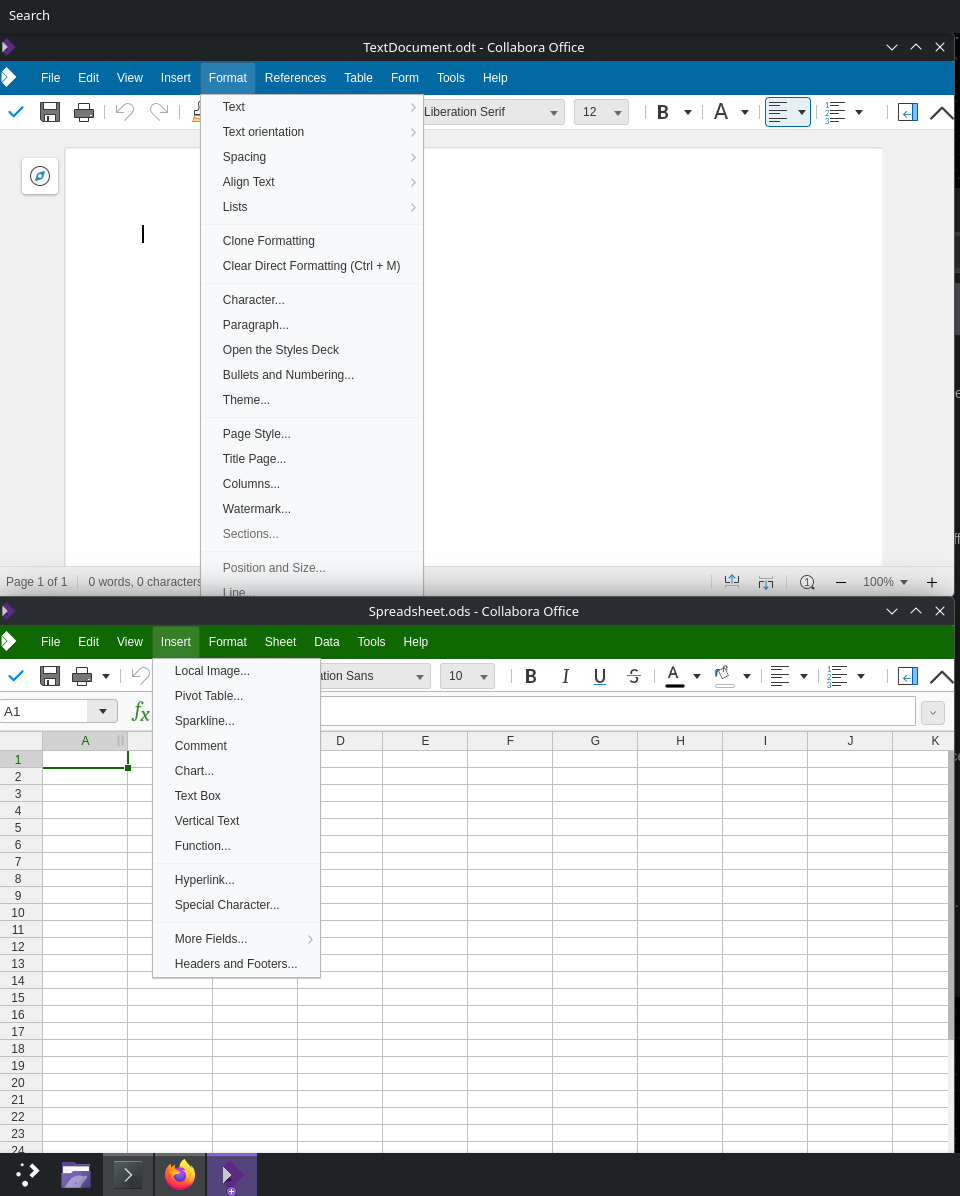960x1196 pixels.
Task: Toggle Underline in the spreadsheet toolbar
Action: (600, 676)
